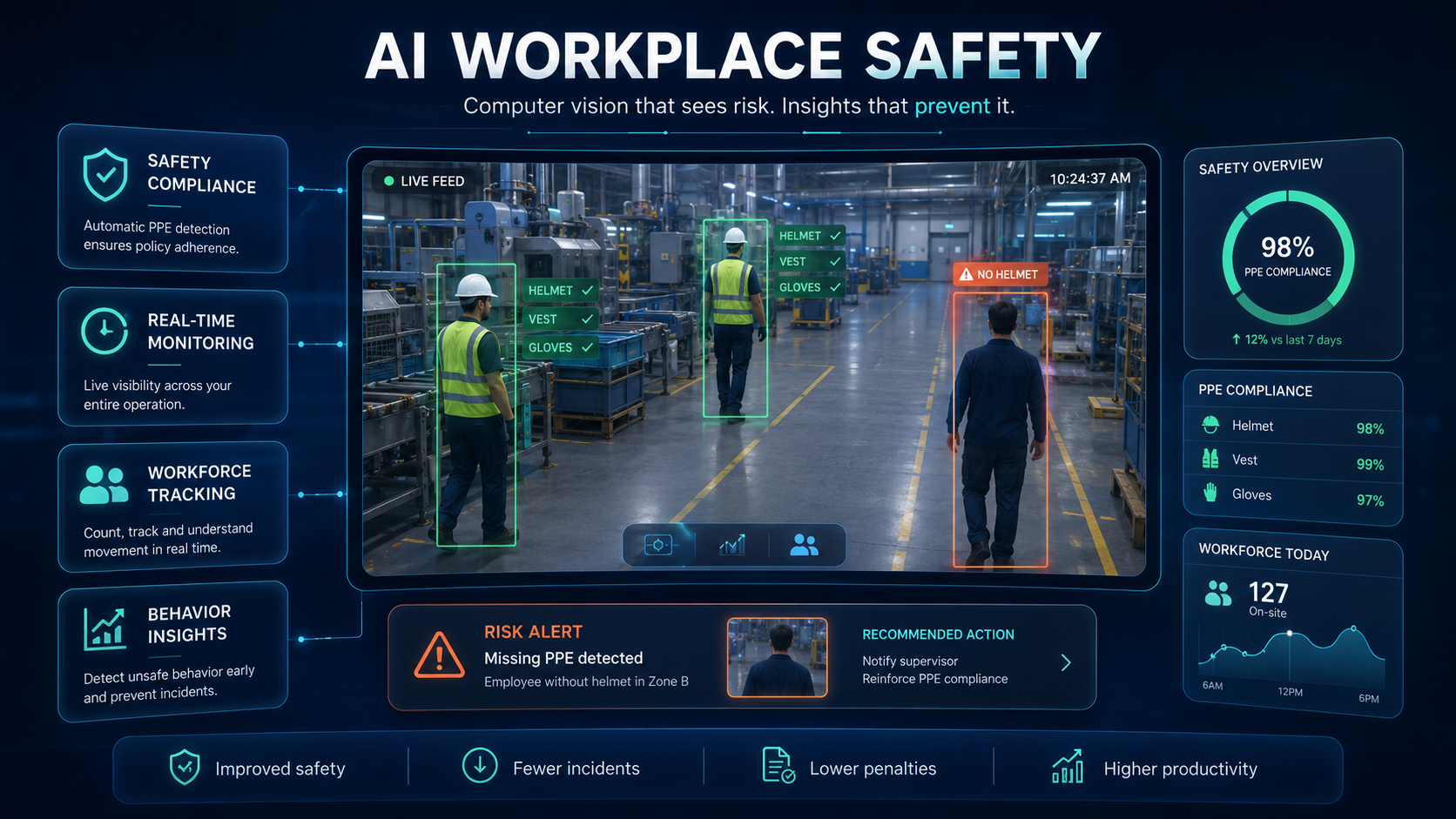This screenshot has height=819, width=1456.
Task: Click Gloves 97% value
Action: (x=1370, y=500)
